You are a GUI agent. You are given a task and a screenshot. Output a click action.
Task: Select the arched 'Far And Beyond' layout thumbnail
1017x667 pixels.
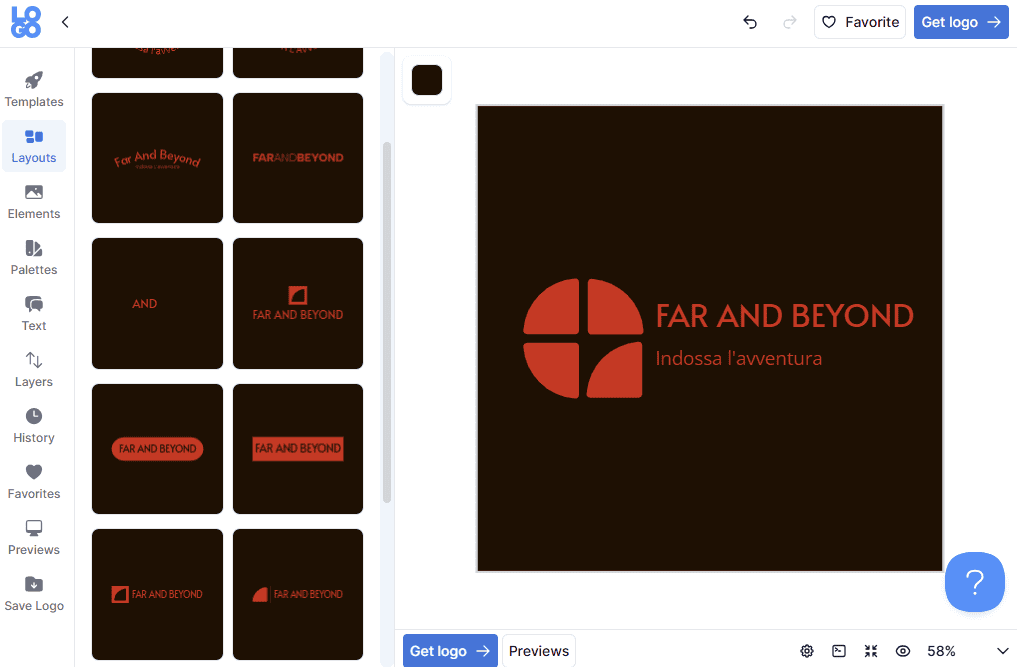pos(157,158)
